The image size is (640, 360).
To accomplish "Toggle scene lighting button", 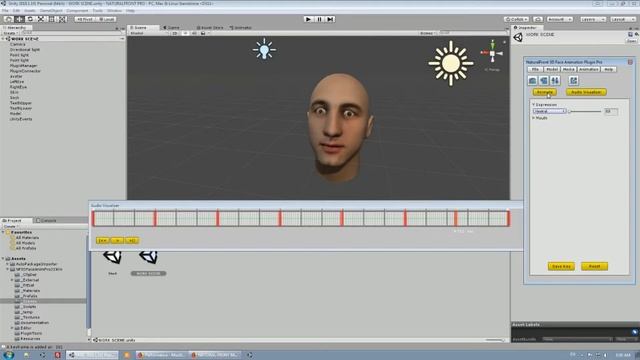I will click(185, 33).
